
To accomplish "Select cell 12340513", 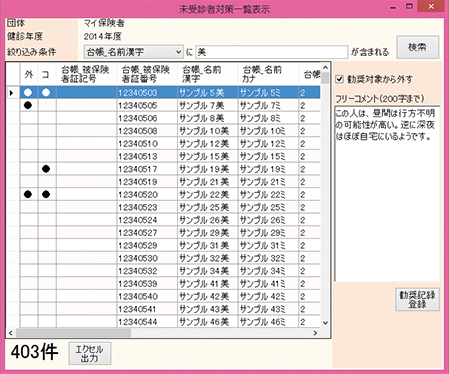I will click(147, 156).
